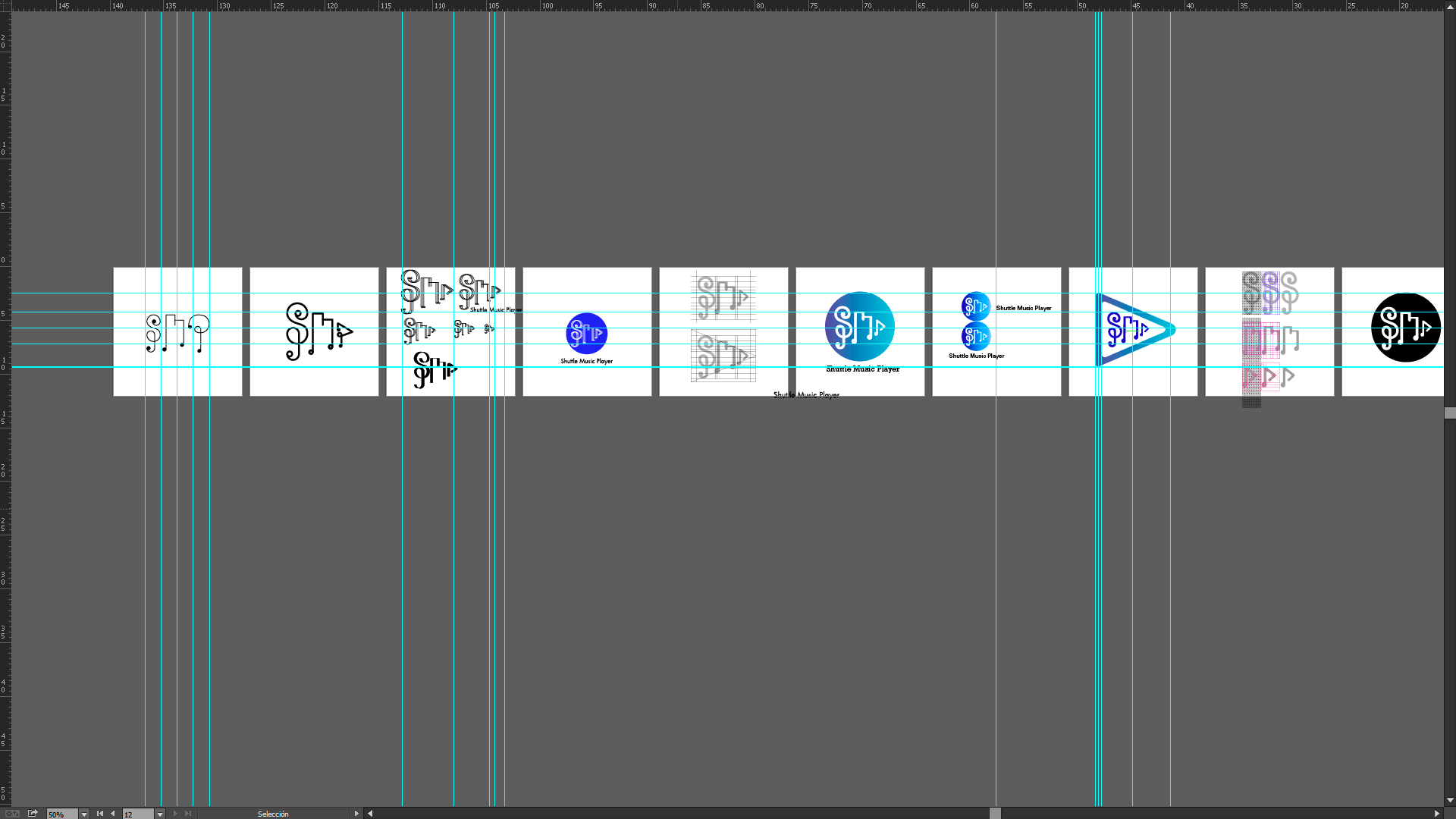Go to the previous artboard

coord(113,814)
